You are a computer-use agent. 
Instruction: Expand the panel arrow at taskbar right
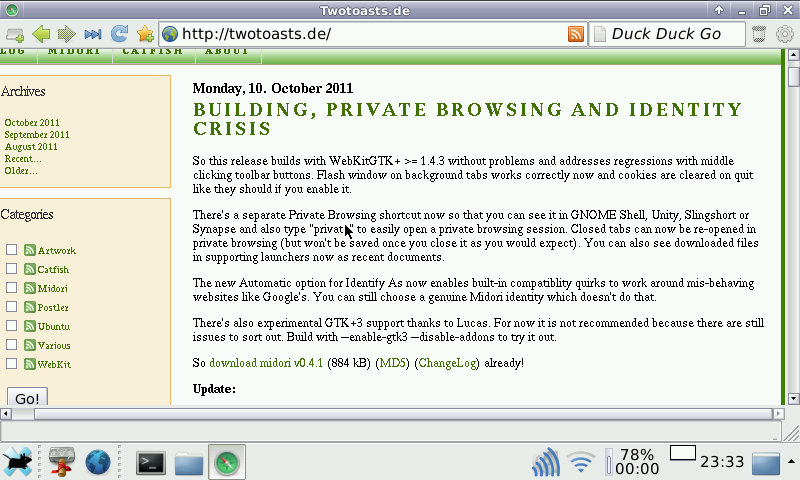tap(766, 463)
